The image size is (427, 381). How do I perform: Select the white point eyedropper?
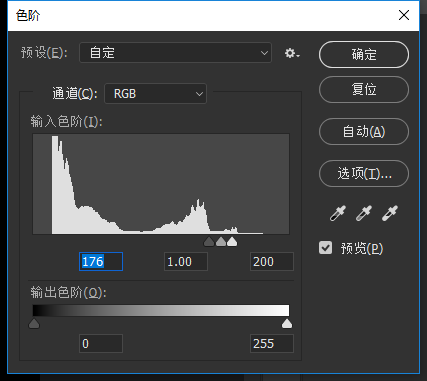(390, 213)
